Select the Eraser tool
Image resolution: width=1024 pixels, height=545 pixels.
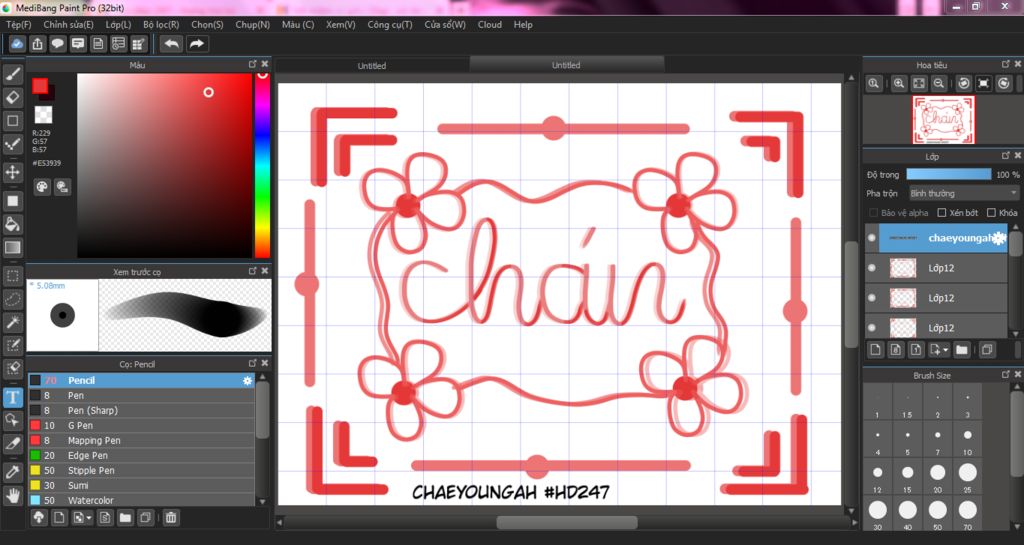(x=13, y=97)
